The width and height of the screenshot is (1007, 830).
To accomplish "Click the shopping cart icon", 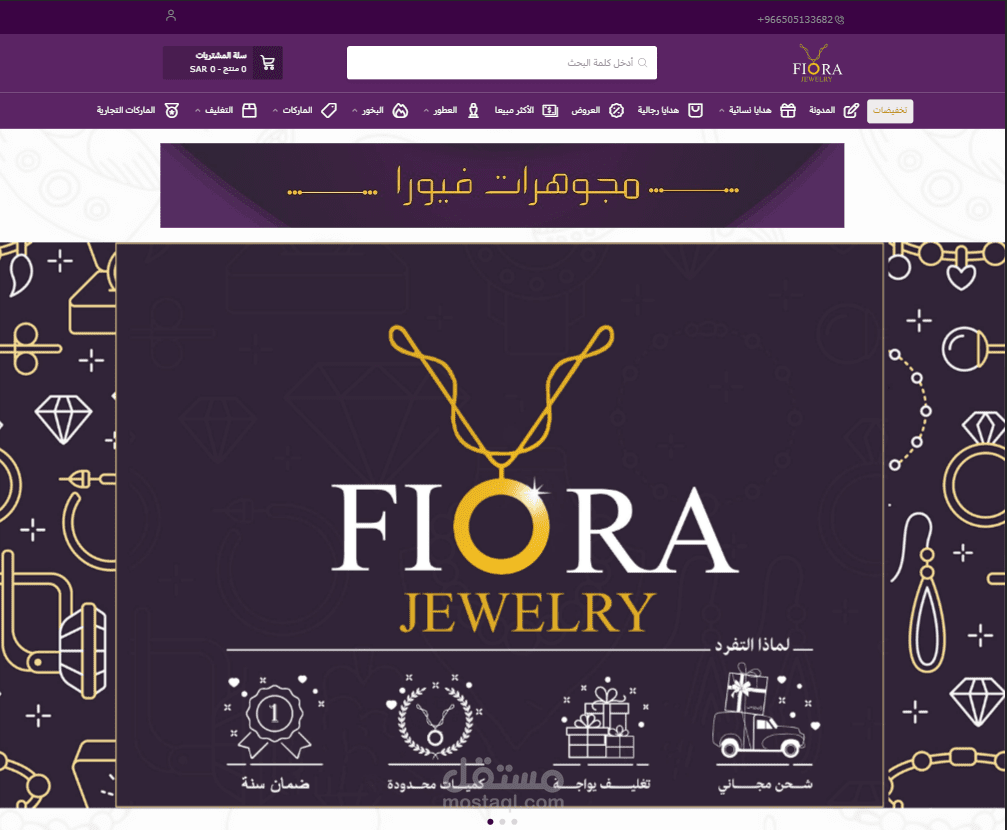I will (268, 63).
